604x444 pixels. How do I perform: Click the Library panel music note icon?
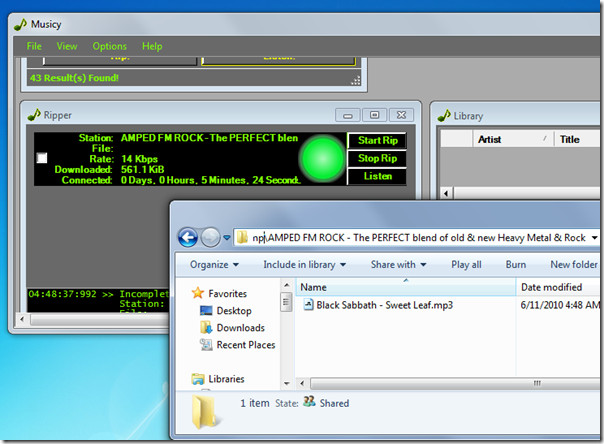pos(444,116)
